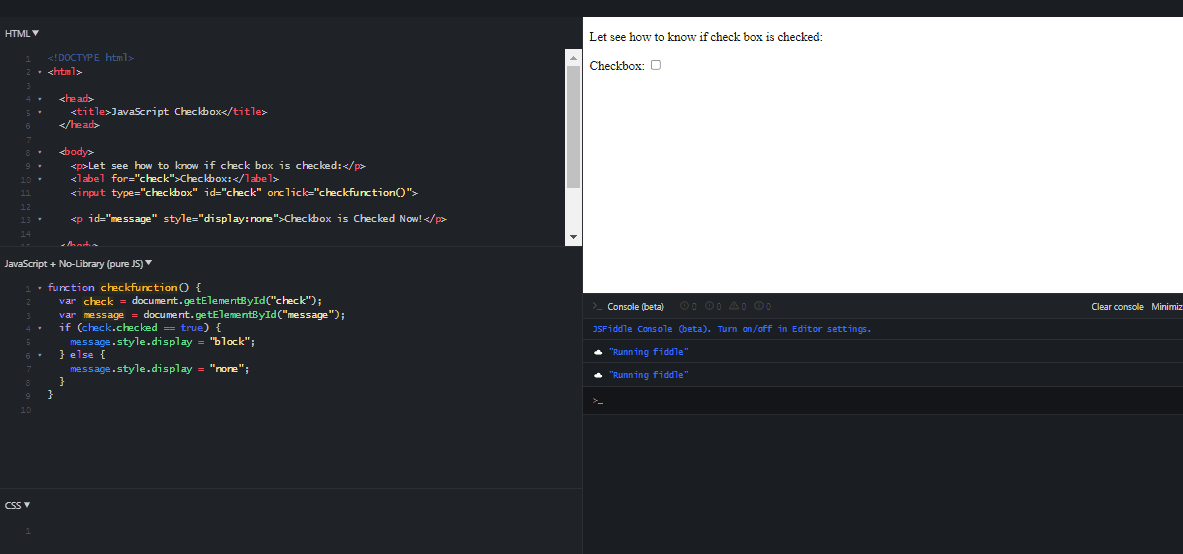Click the Clear console button
This screenshot has height=554, width=1183.
(x=1116, y=307)
